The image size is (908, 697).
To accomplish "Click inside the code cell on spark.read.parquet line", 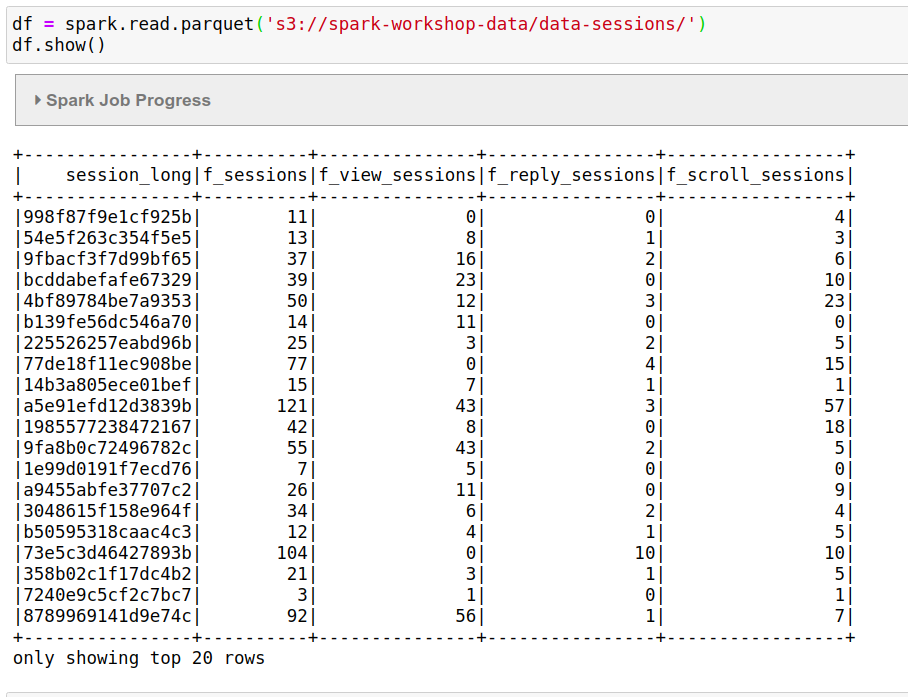I will click(x=359, y=24).
